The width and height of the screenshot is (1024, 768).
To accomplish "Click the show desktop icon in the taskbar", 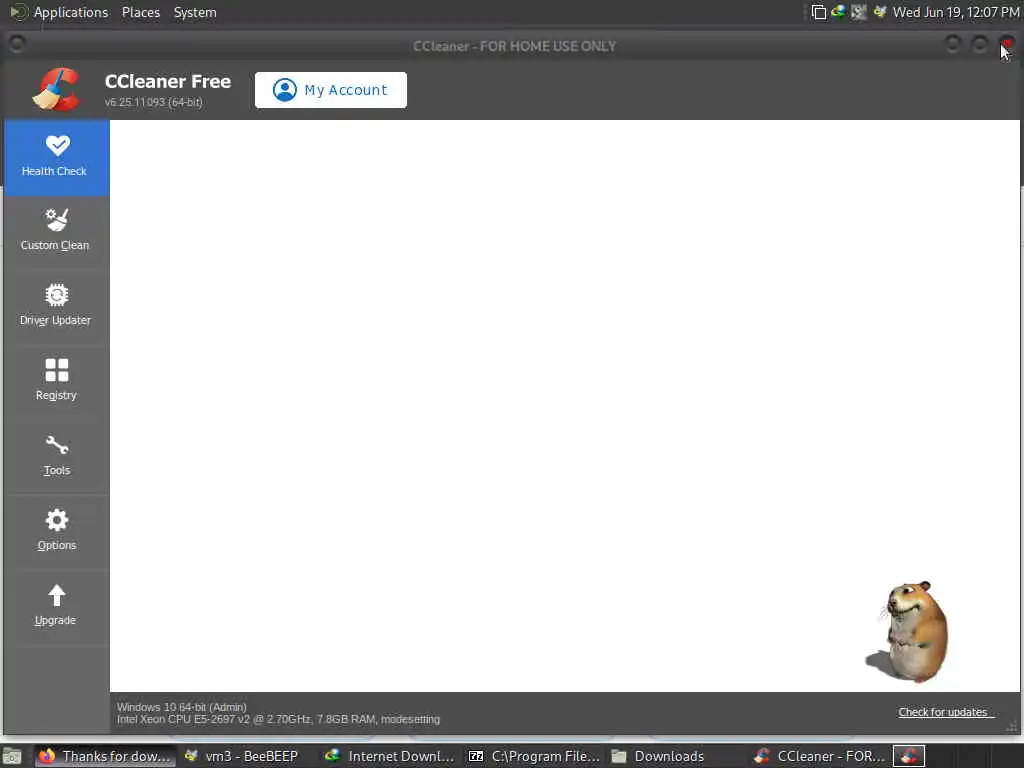I will tap(12, 757).
